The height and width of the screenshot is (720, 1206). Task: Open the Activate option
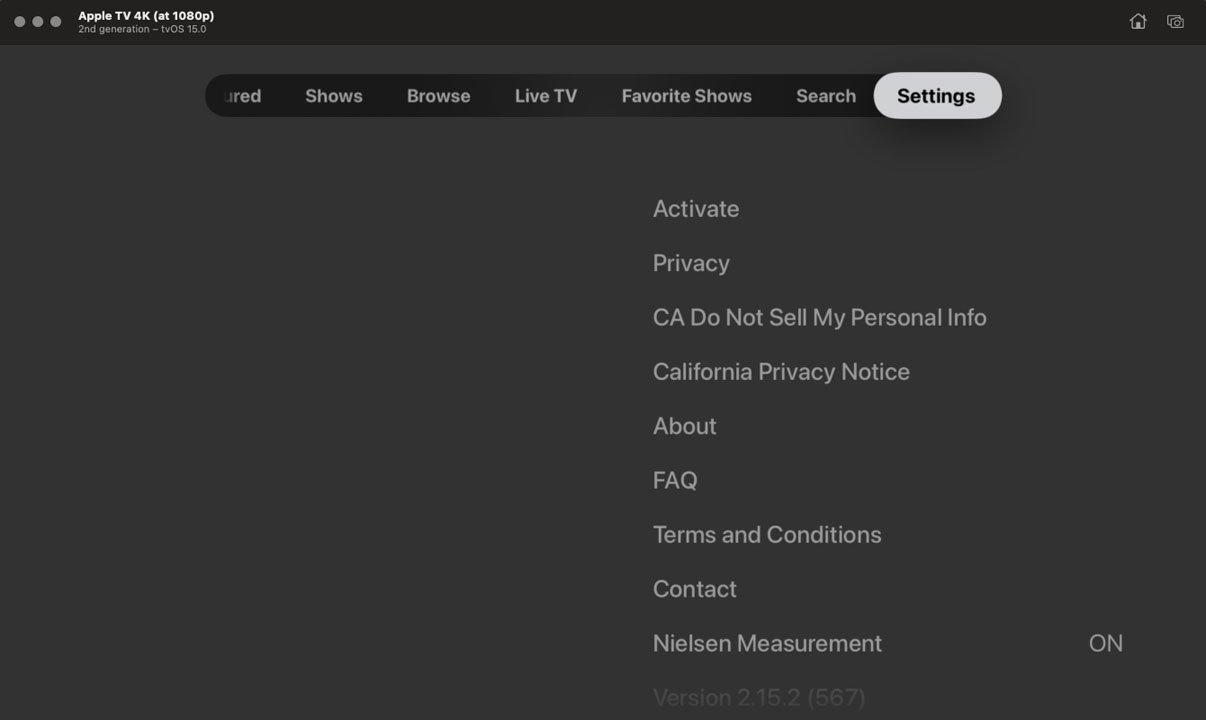point(695,209)
